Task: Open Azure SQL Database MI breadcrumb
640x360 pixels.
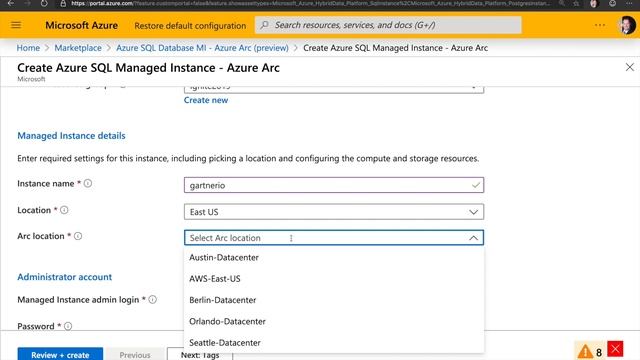Action: click(x=202, y=48)
